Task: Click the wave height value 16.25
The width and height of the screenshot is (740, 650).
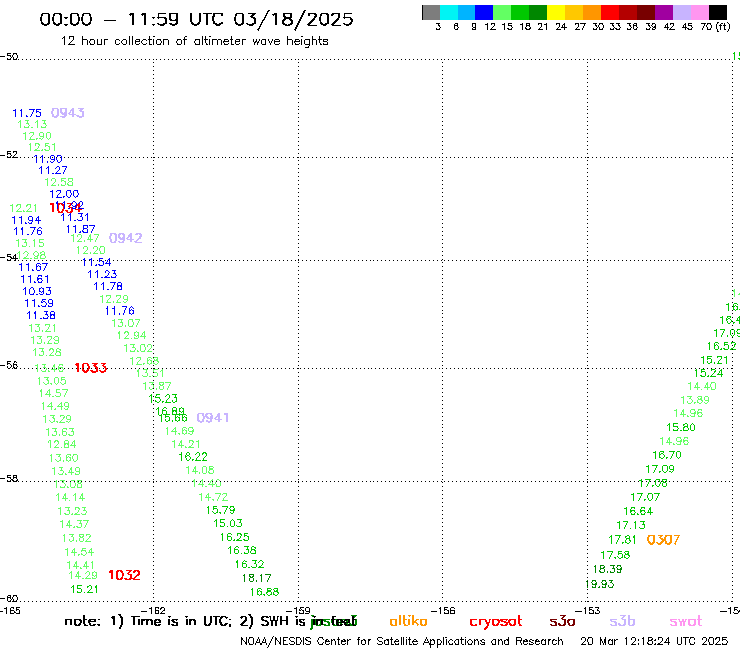Action: [235, 537]
